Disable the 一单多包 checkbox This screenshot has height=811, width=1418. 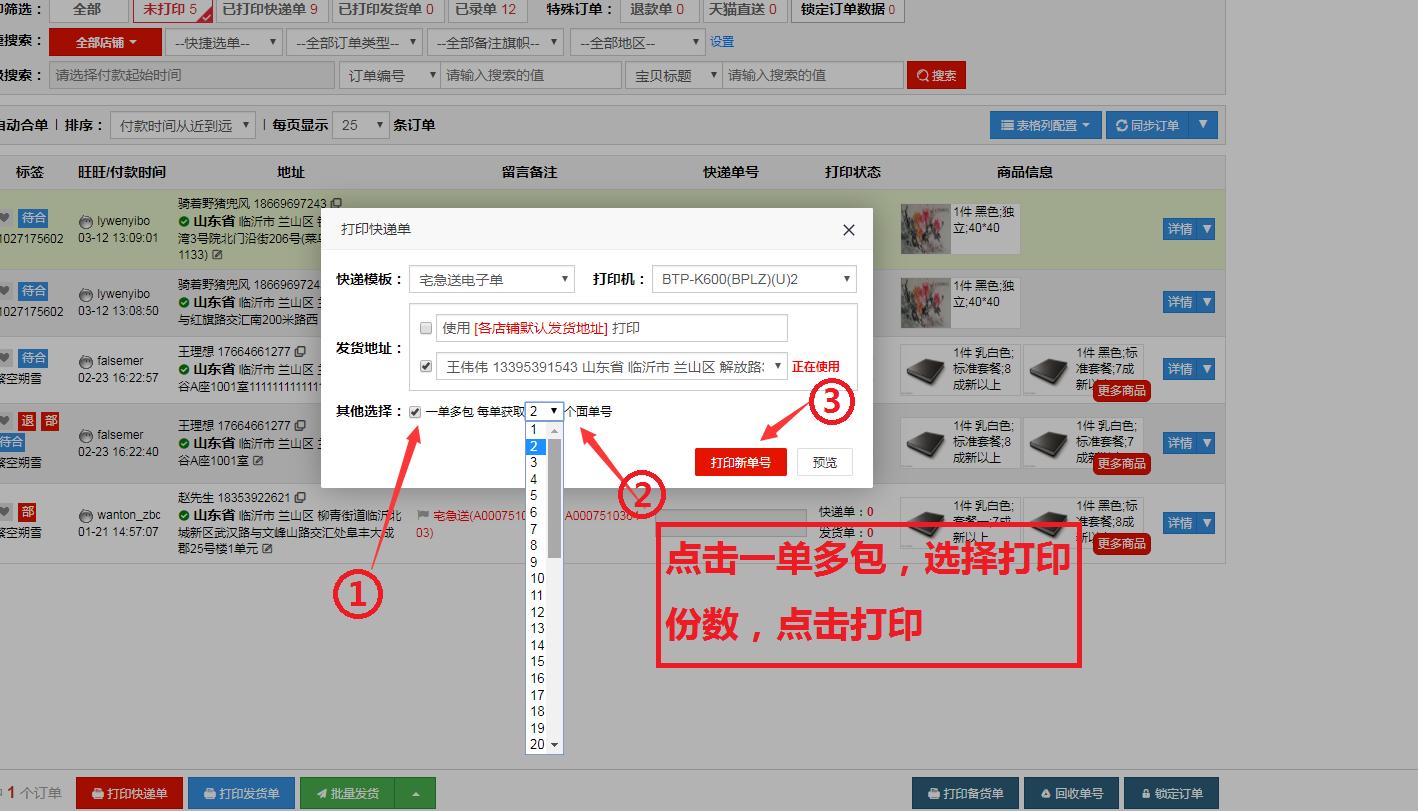[413, 410]
